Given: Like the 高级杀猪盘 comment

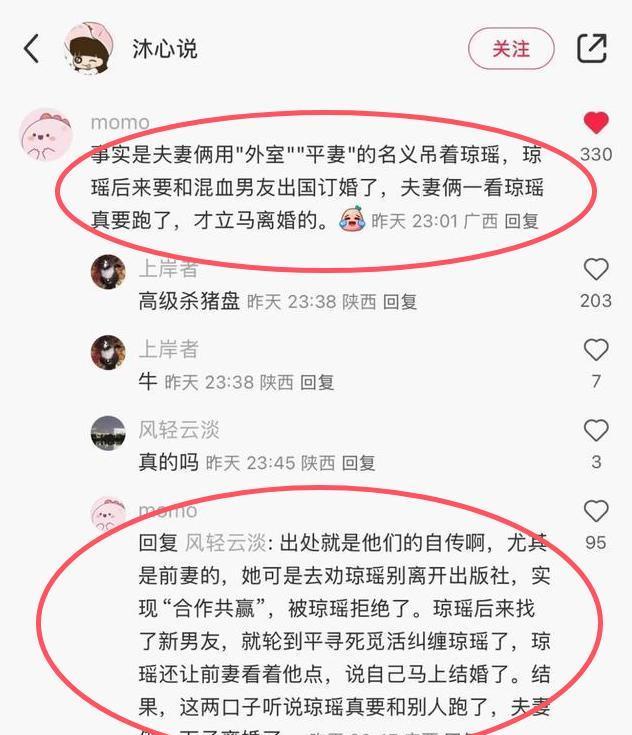Looking at the screenshot, I should 596,269.
